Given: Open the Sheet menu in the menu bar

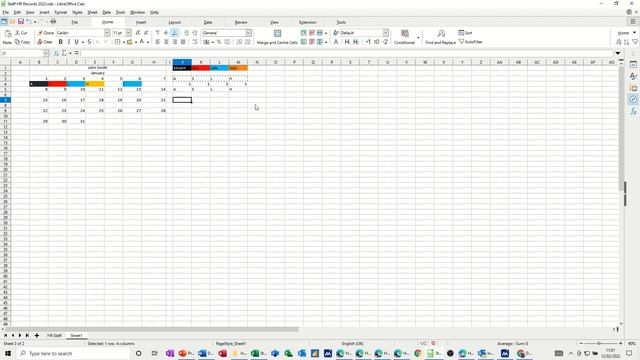Looking at the screenshot, I should 93,12.
